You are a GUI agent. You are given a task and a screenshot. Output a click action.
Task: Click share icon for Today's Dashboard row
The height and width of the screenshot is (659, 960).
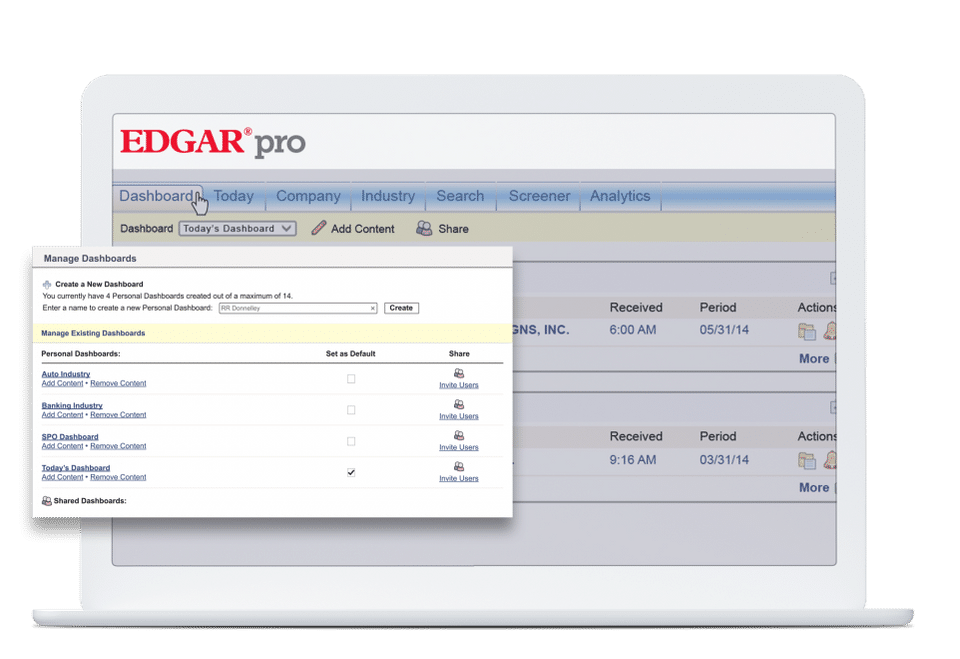459,467
